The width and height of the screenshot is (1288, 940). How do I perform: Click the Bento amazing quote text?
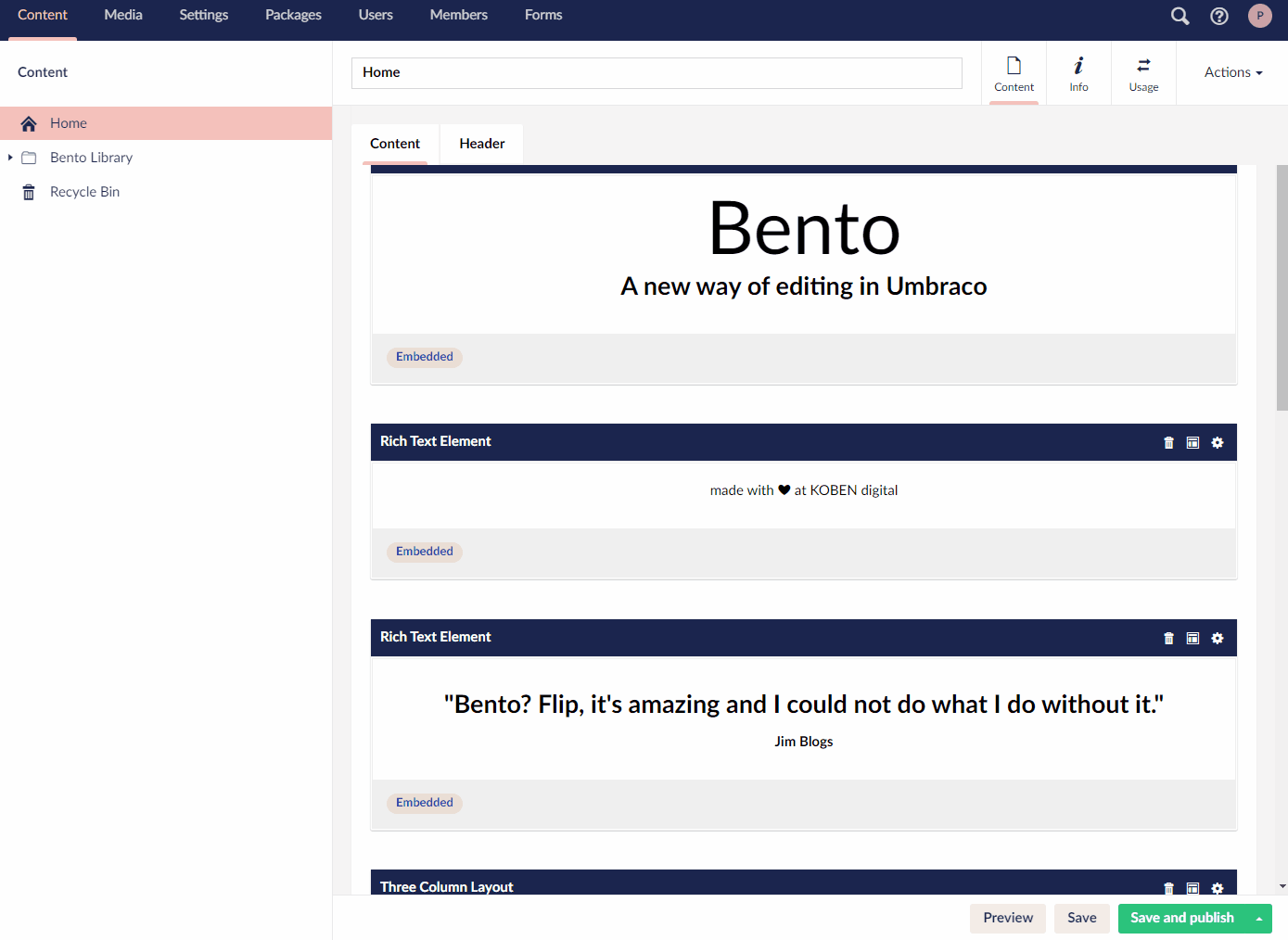point(804,705)
